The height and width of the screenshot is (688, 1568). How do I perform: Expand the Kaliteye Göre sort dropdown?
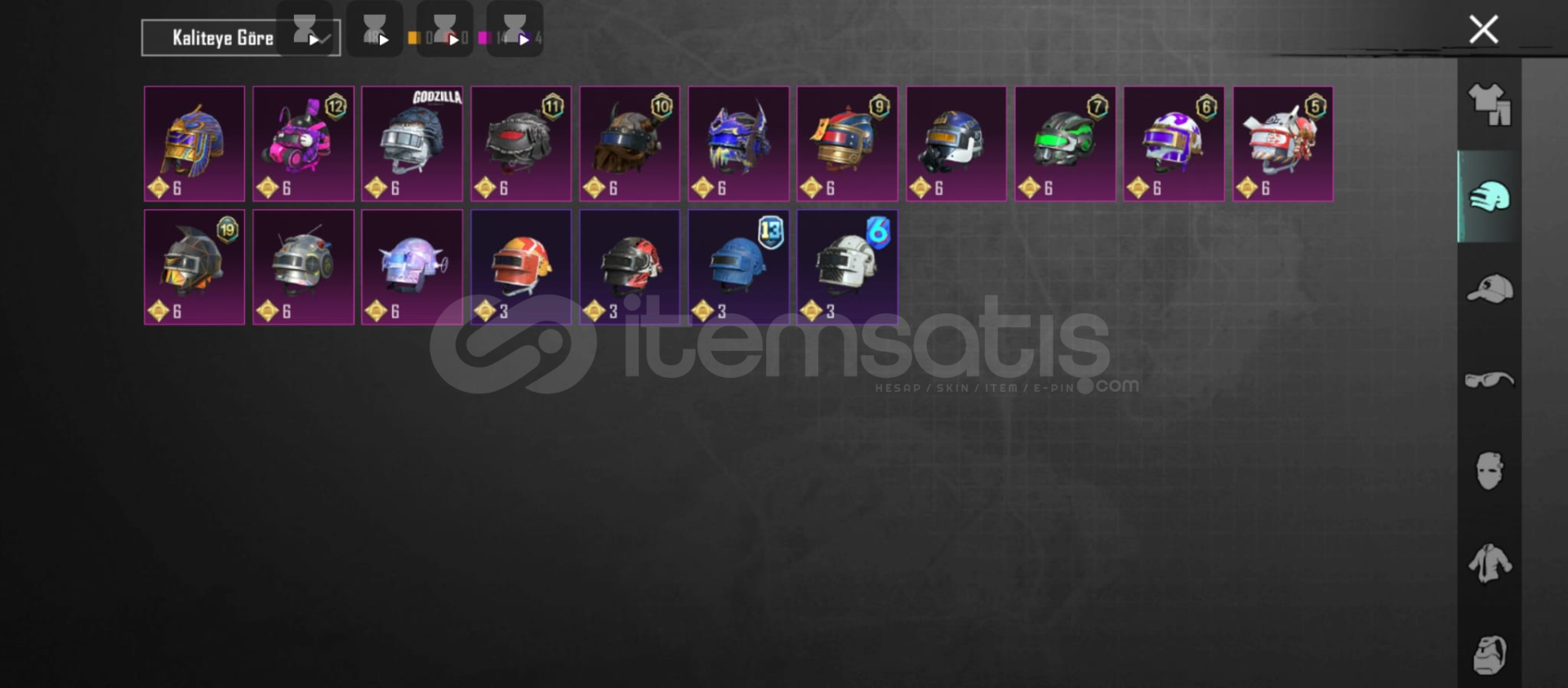click(x=241, y=38)
